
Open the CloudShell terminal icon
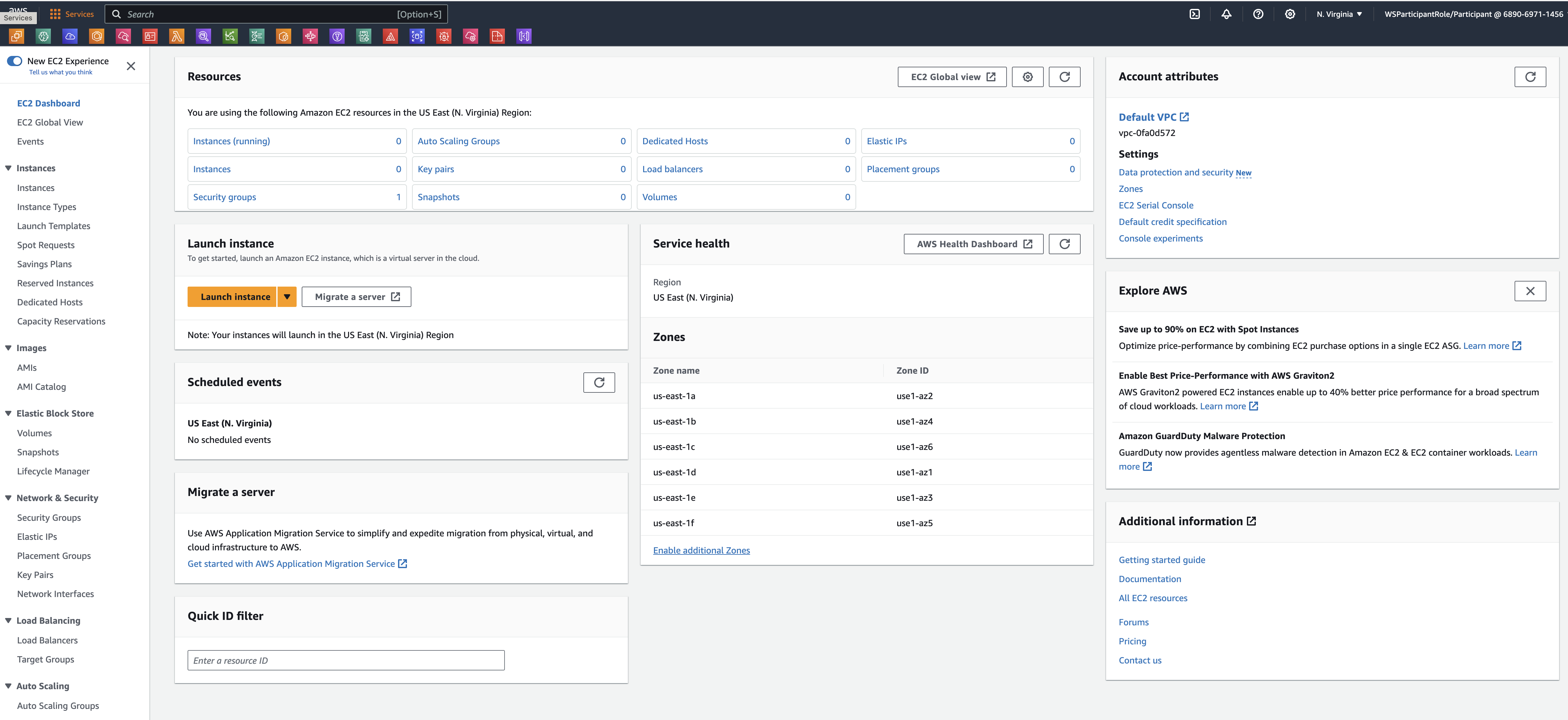1195,14
